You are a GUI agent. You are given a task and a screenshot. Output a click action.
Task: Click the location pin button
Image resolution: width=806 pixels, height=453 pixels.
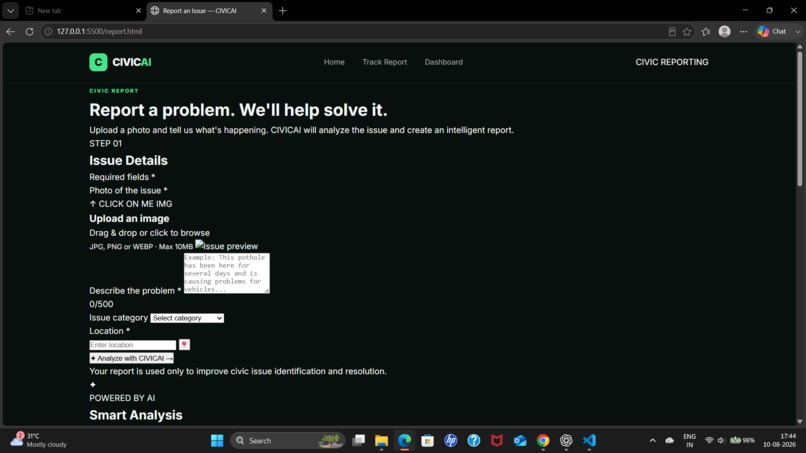click(x=184, y=345)
